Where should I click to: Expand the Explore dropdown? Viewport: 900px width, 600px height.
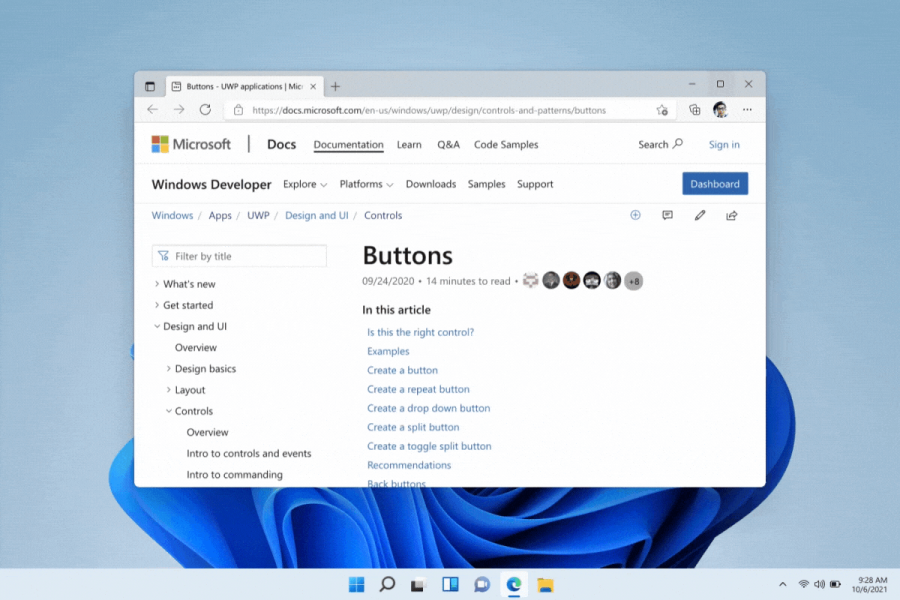pyautogui.click(x=305, y=184)
